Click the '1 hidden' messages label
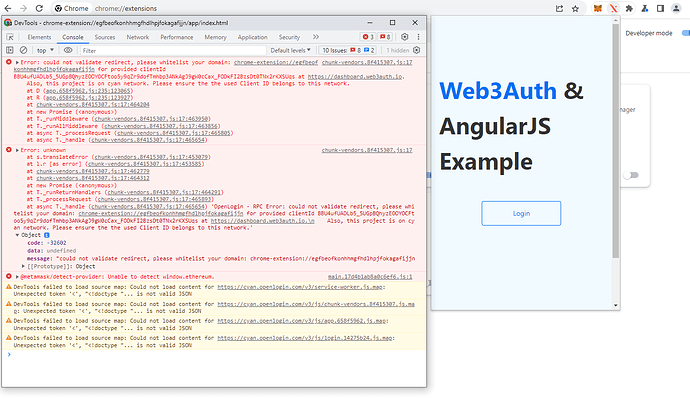Image resolution: width=690 pixels, height=407 pixels. [397, 50]
